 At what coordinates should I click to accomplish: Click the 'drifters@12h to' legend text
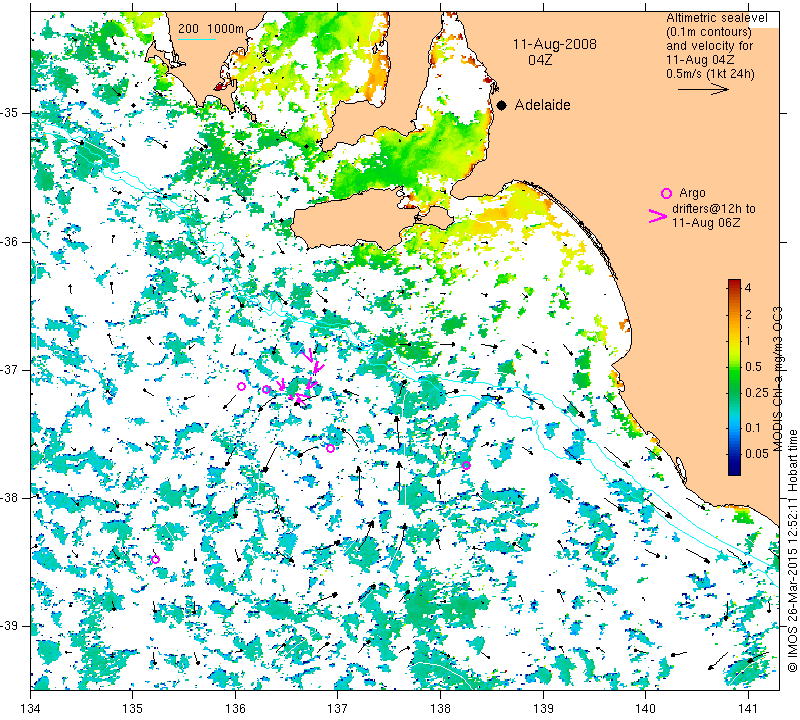pyautogui.click(x=714, y=209)
